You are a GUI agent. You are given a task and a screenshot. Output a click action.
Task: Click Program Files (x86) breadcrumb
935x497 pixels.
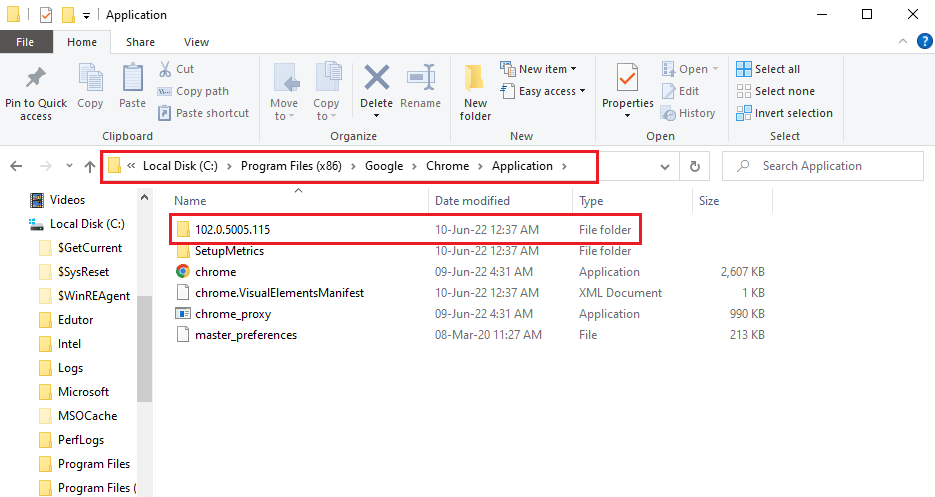pos(291,166)
